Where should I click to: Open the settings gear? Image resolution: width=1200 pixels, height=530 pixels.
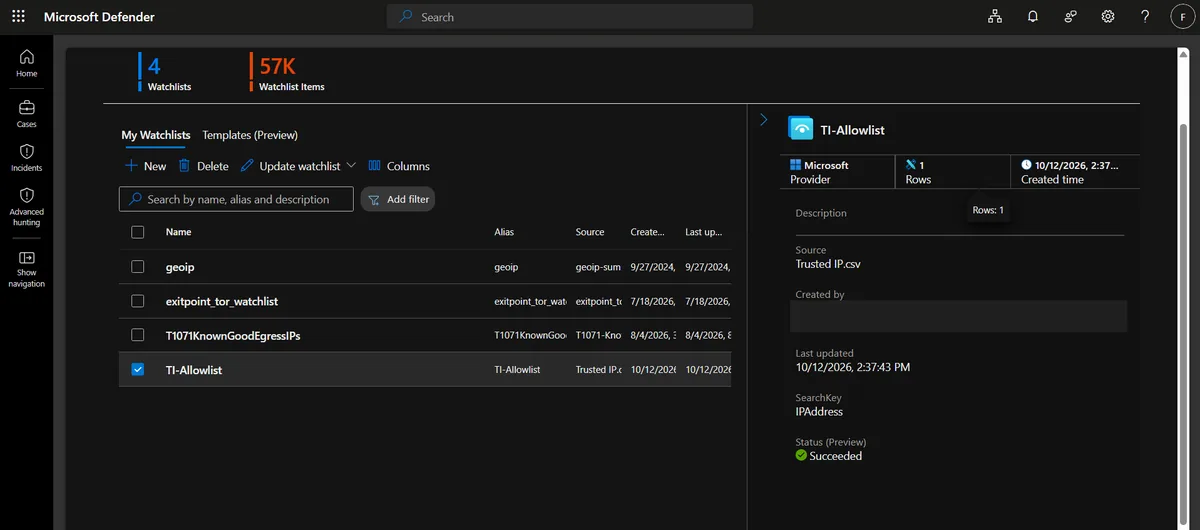tap(1108, 17)
